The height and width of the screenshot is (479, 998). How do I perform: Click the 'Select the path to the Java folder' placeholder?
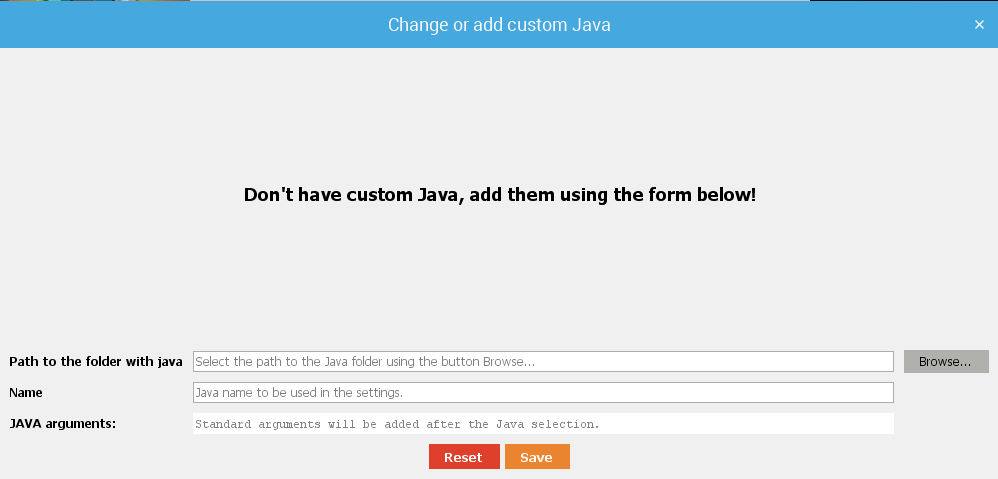365,361
